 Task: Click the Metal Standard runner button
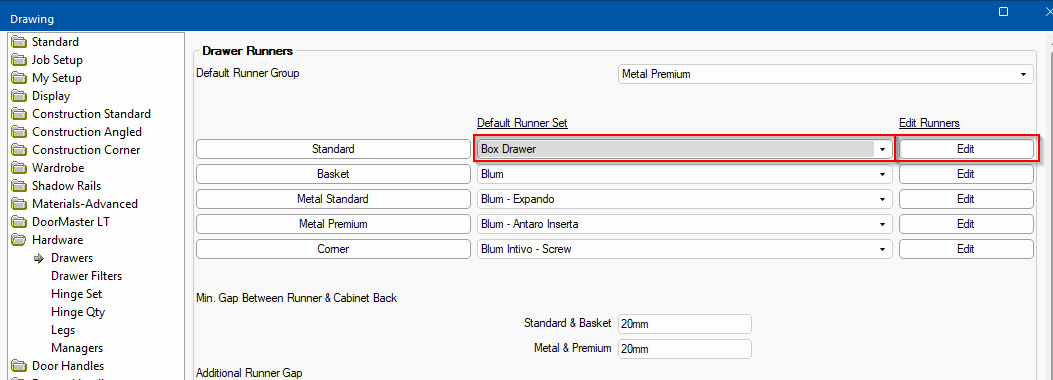(333, 199)
